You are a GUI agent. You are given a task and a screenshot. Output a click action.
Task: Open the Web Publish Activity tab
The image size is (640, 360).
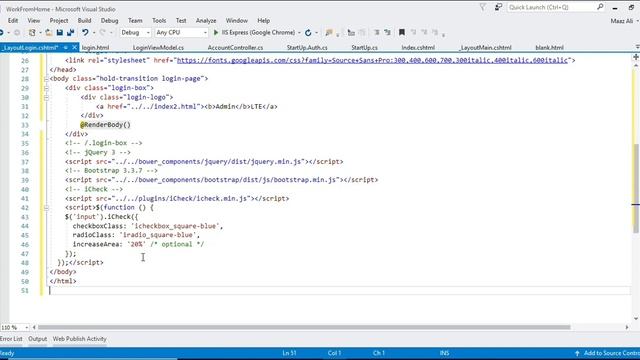click(x=80, y=339)
